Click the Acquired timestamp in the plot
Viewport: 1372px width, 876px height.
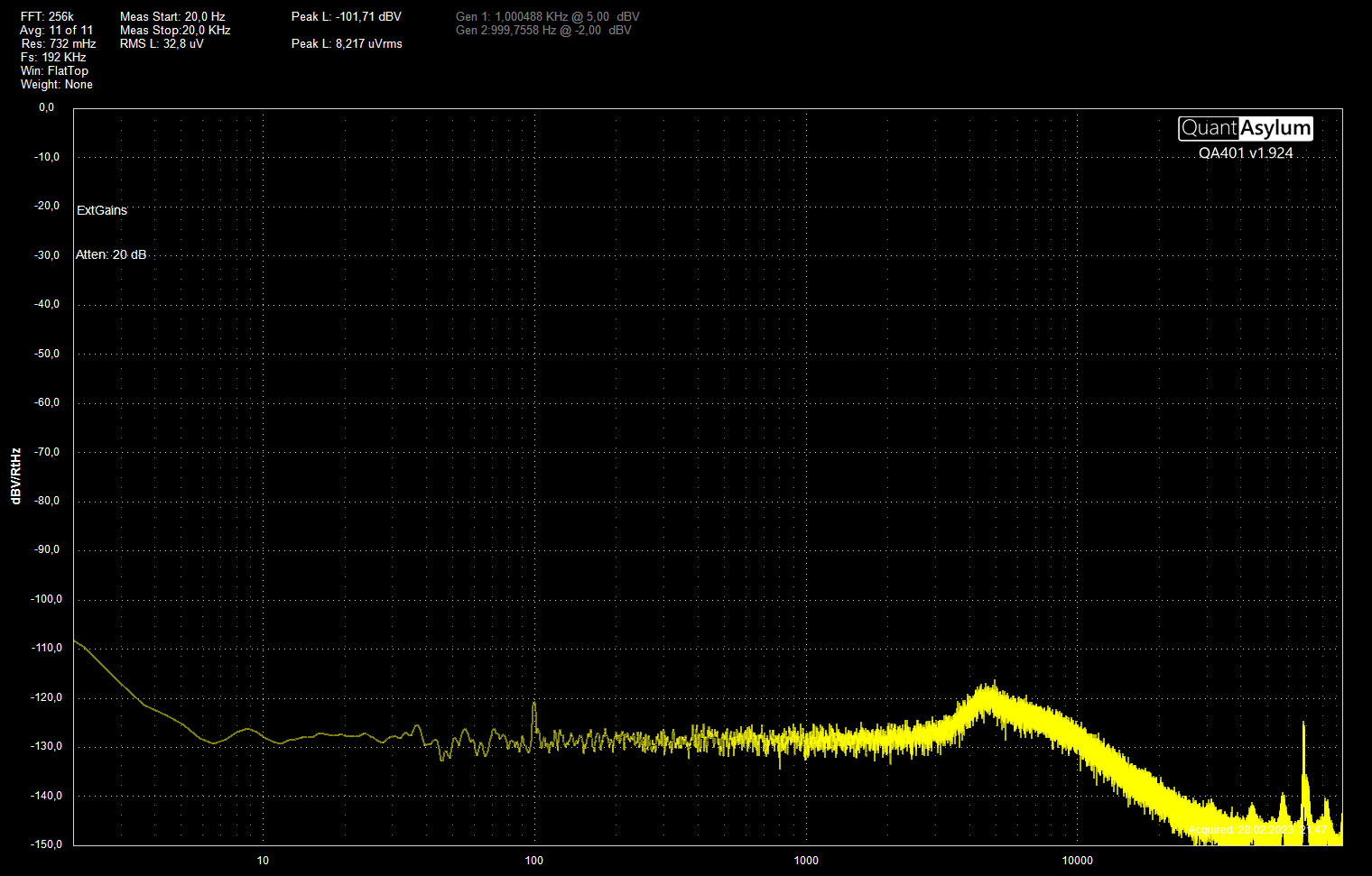pos(1258,830)
